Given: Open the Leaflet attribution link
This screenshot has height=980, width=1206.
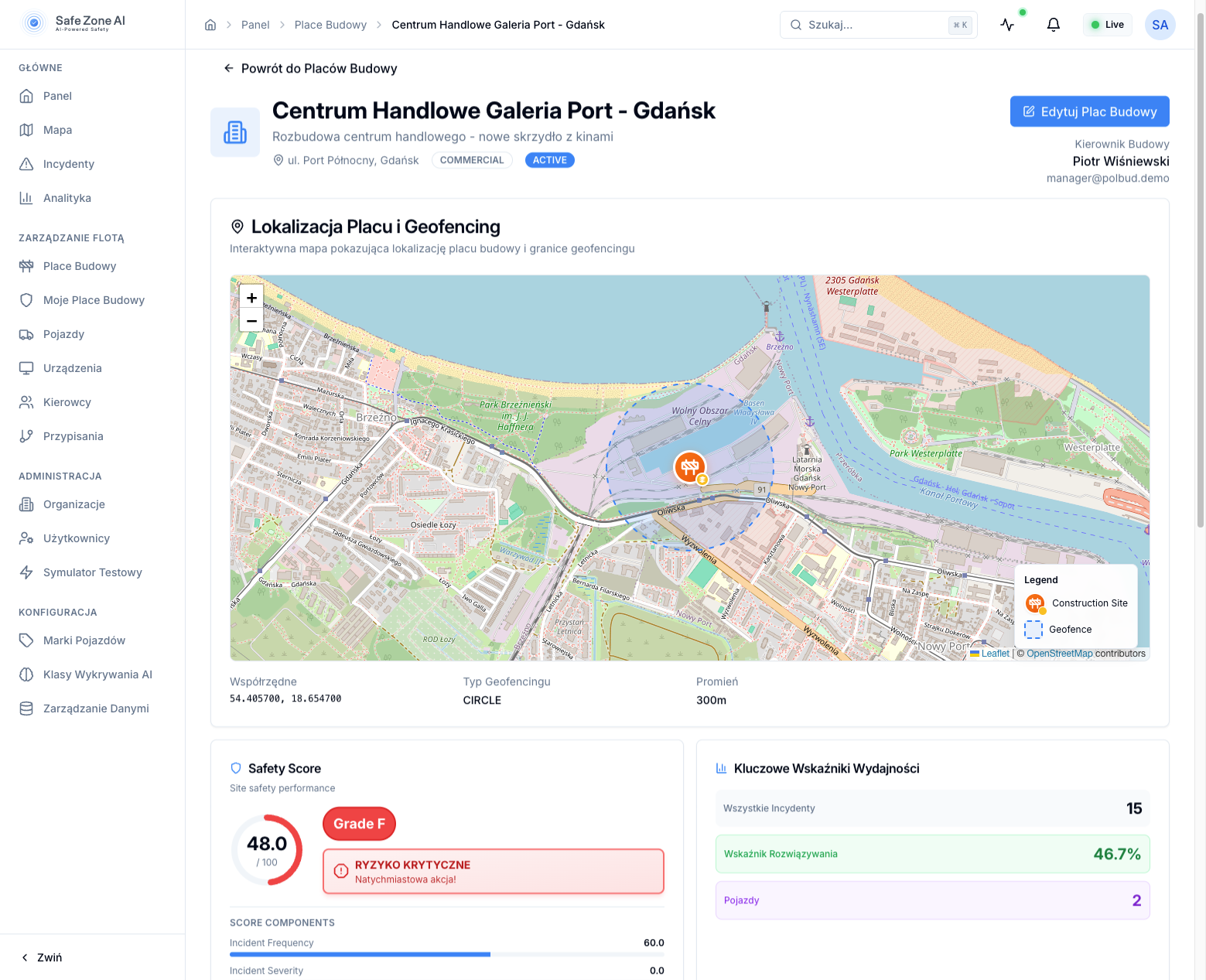Looking at the screenshot, I should (x=995, y=654).
